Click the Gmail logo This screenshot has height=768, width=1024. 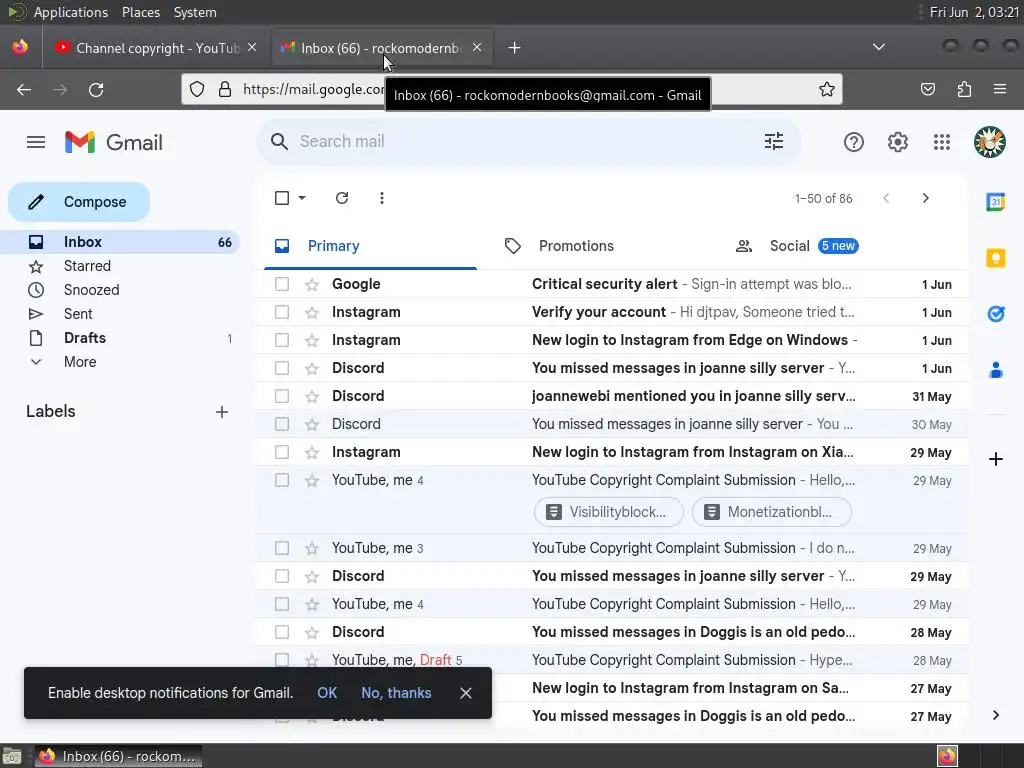tap(114, 142)
